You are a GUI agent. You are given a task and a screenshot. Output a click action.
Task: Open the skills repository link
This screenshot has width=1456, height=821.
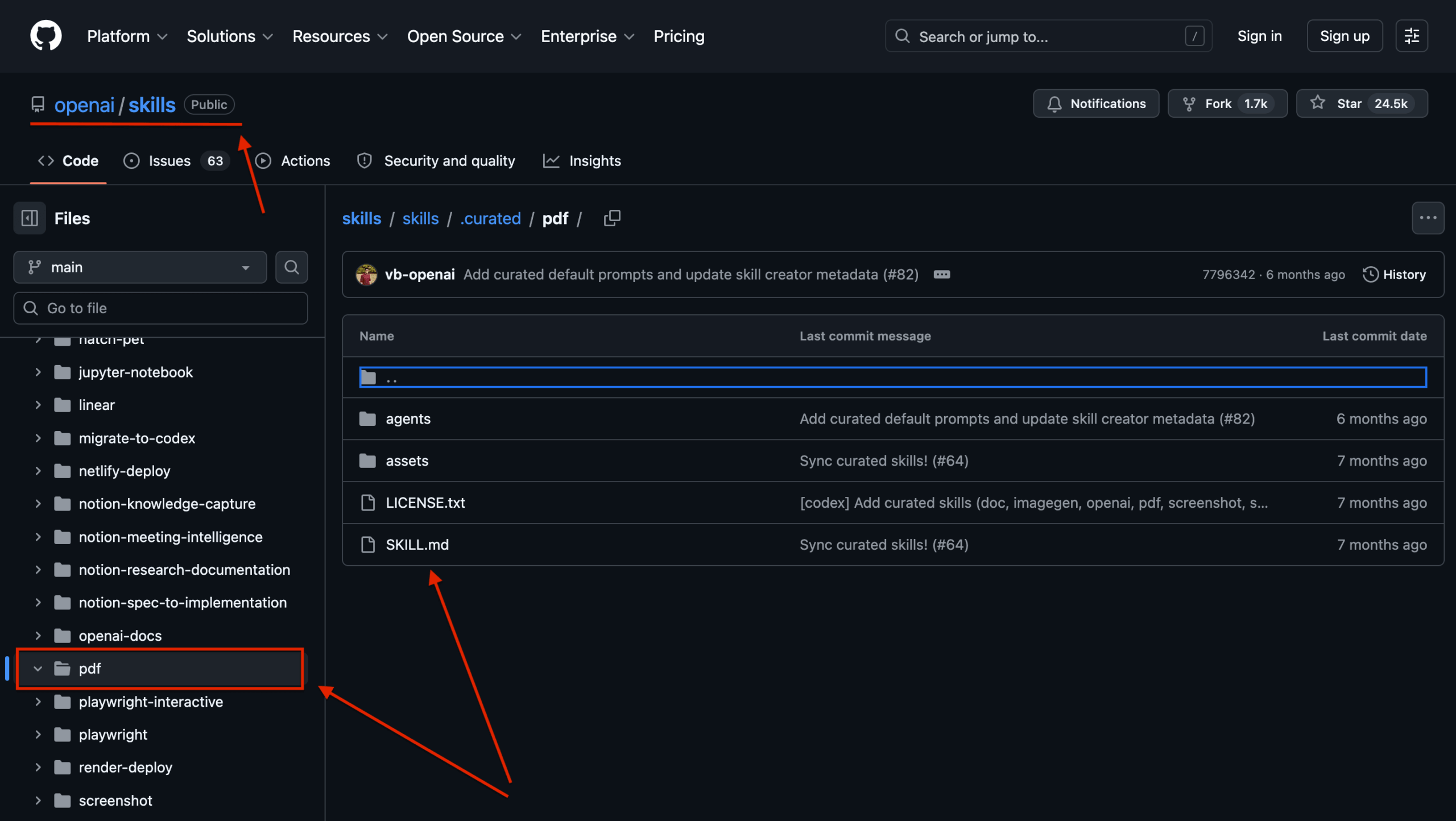pos(152,105)
